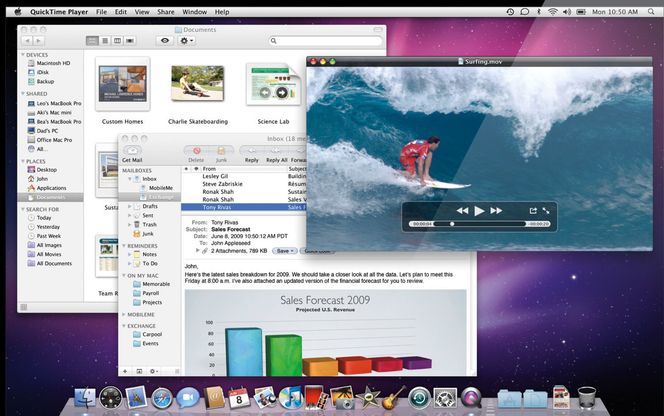The height and width of the screenshot is (416, 664).
Task: Launch iTunes from the Dock
Action: (290, 398)
